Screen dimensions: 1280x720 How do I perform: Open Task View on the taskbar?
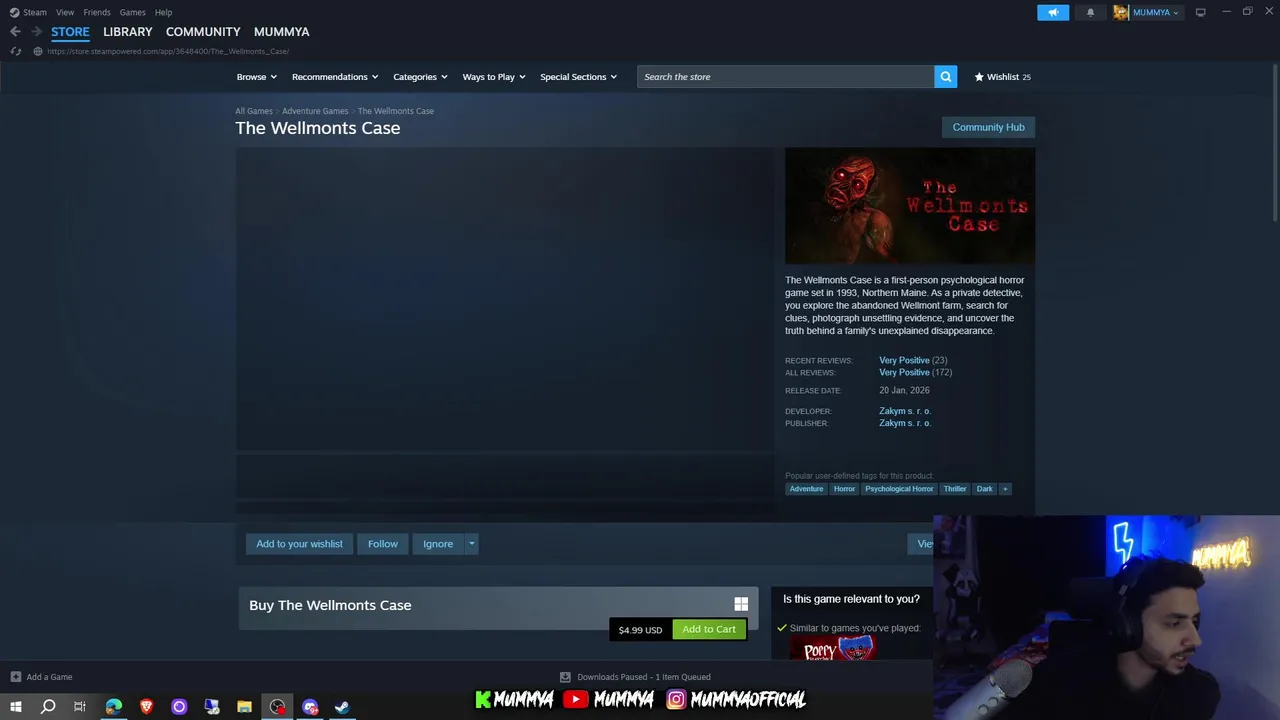click(x=80, y=707)
